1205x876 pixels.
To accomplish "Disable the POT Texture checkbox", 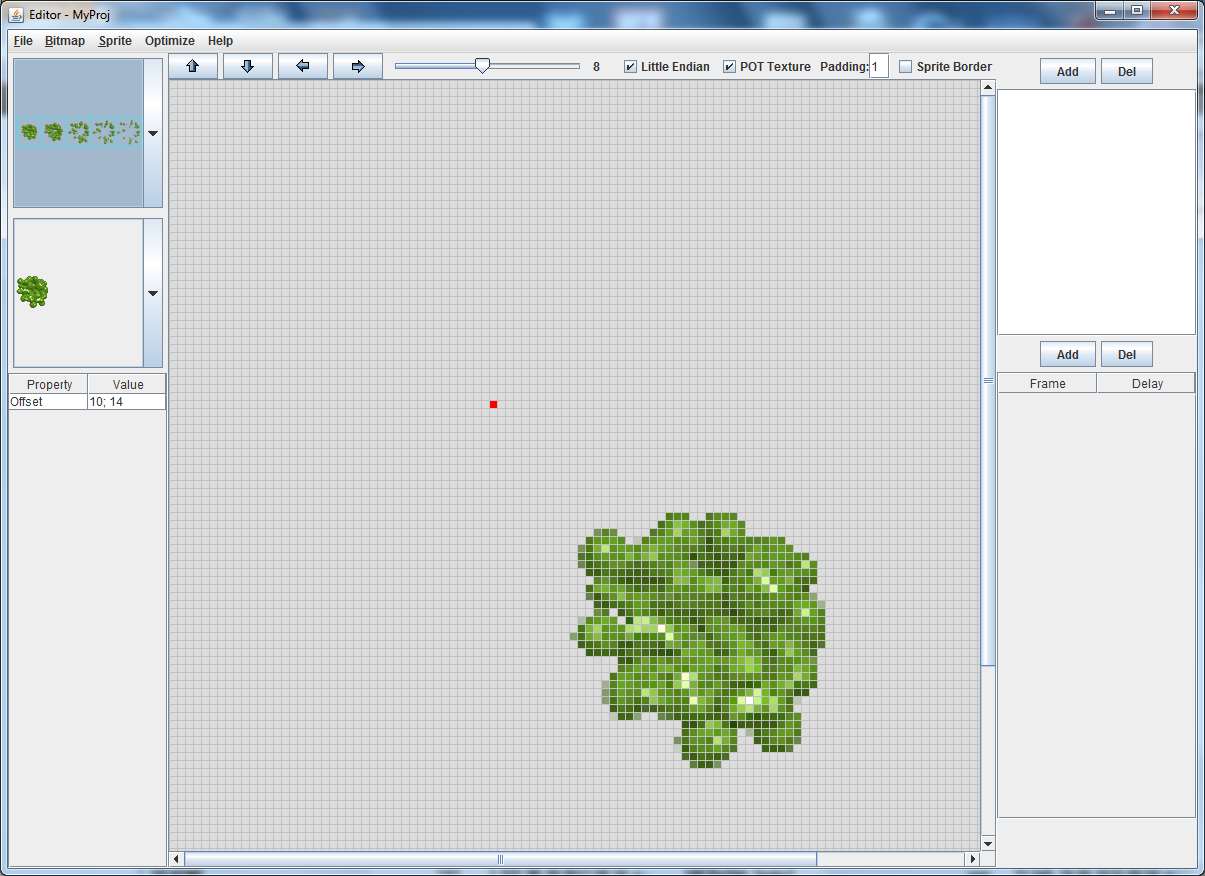I will (x=729, y=66).
